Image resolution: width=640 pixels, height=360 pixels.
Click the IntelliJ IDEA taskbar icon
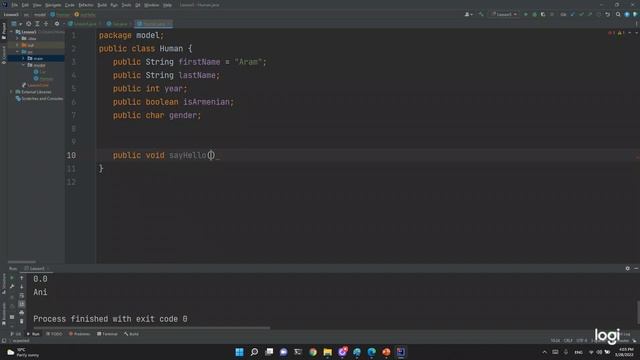(401, 352)
